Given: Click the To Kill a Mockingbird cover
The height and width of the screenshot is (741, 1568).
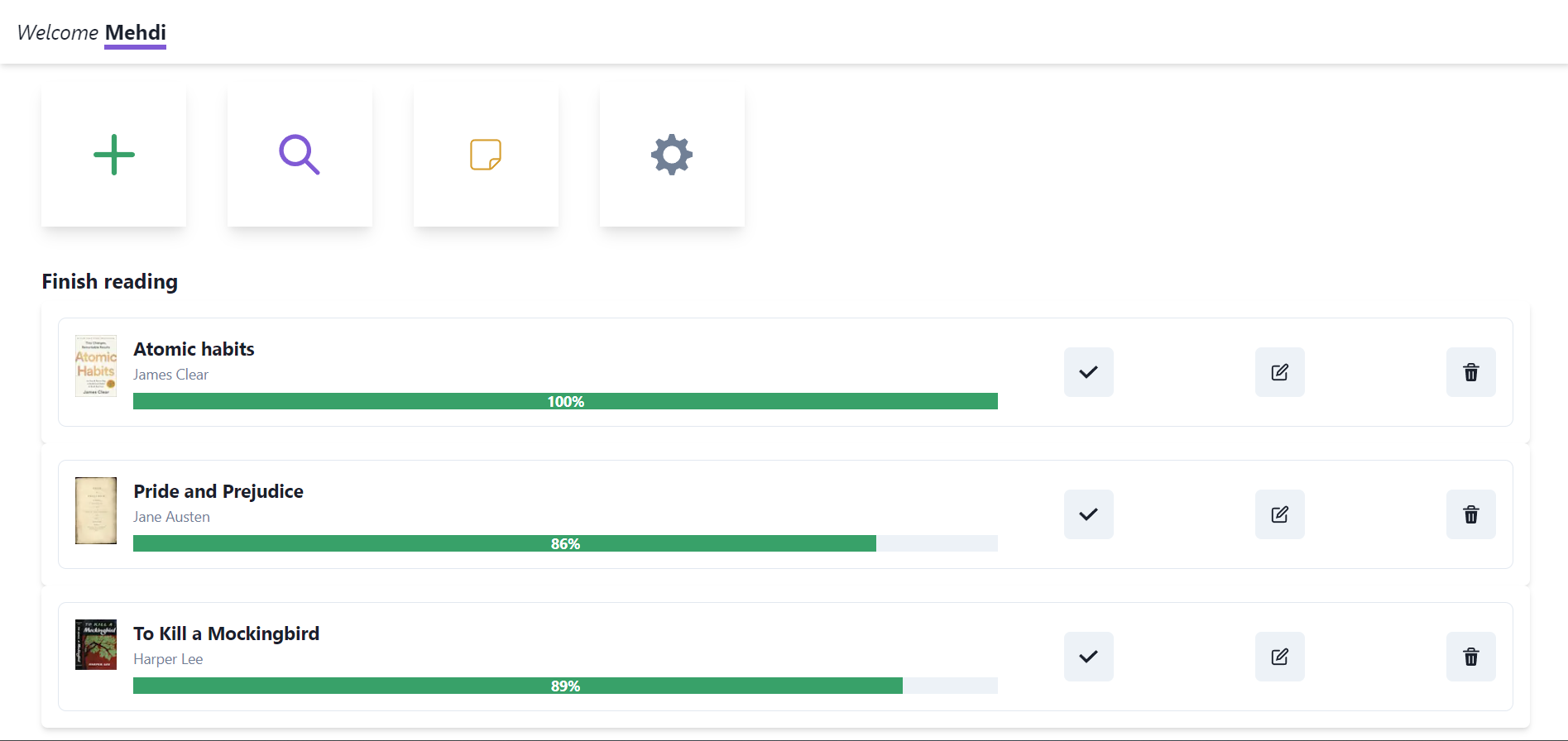Looking at the screenshot, I should (x=96, y=644).
